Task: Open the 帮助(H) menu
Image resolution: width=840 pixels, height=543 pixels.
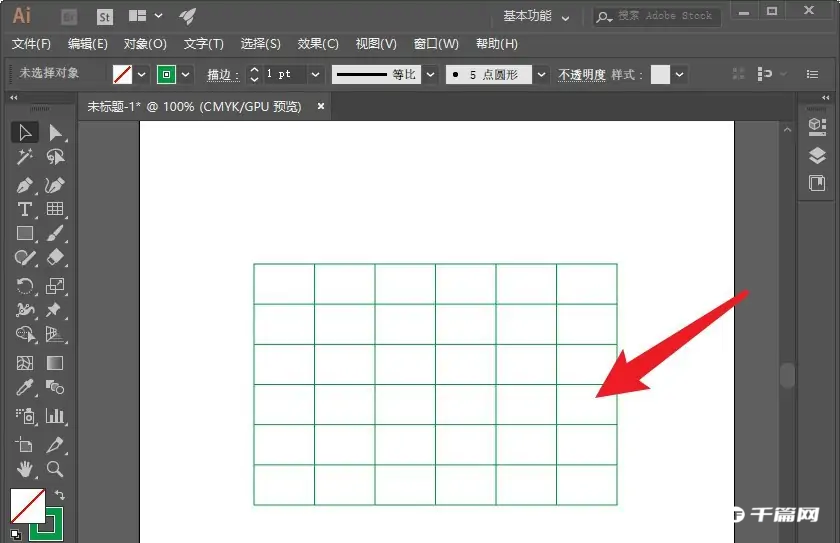Action: [x=497, y=44]
